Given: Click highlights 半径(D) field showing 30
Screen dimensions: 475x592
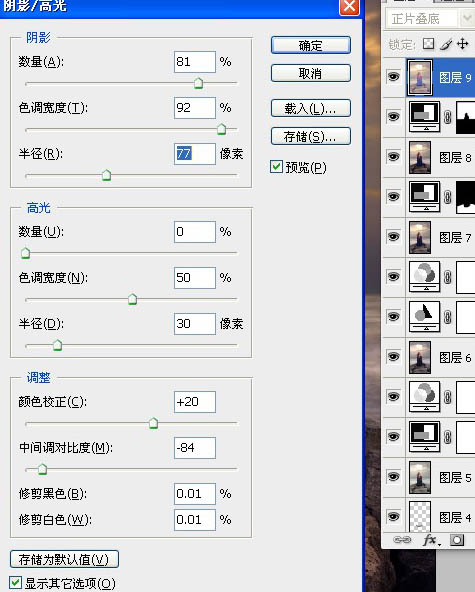Looking at the screenshot, I should tap(195, 324).
